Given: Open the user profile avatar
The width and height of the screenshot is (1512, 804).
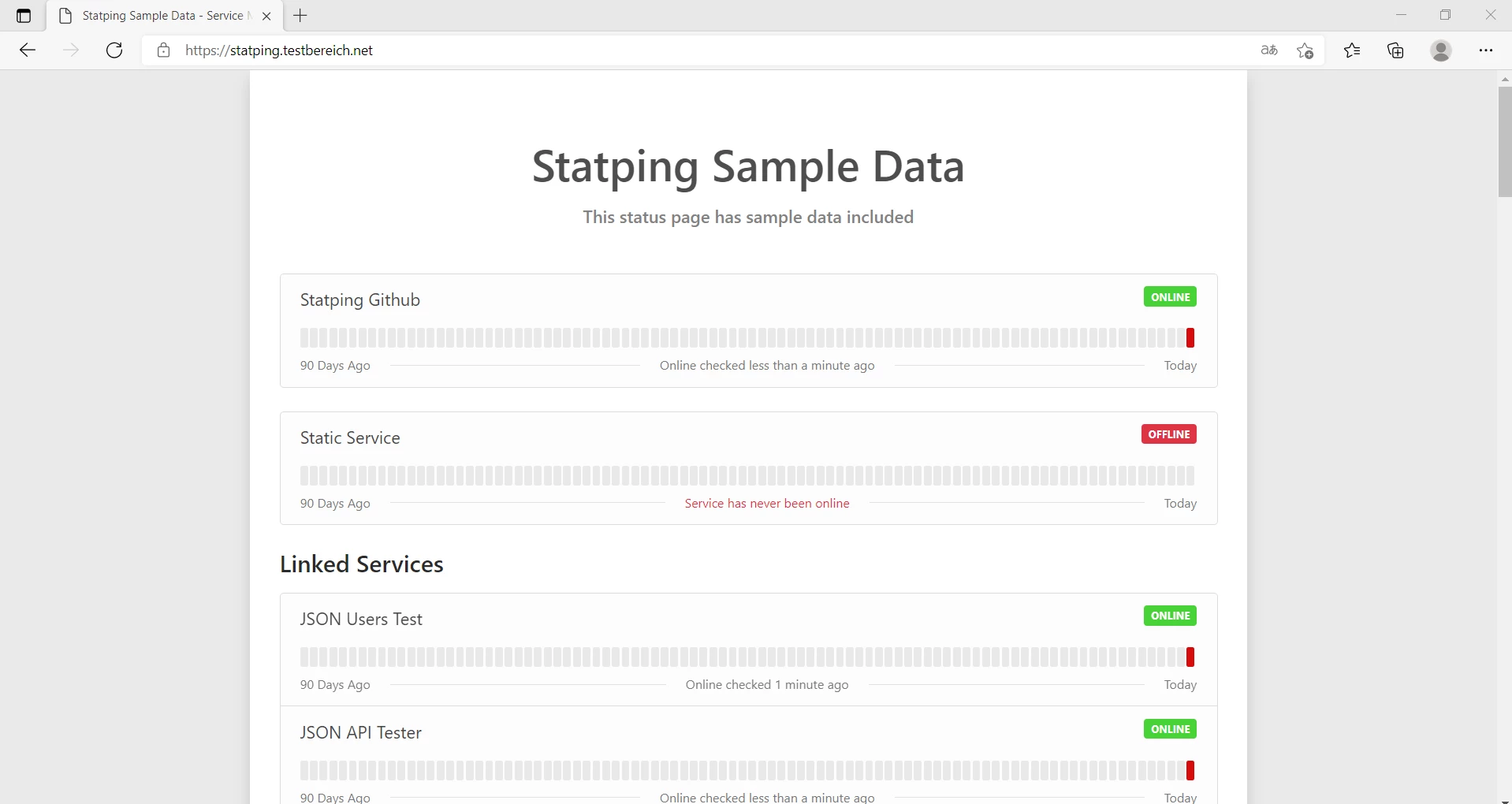Looking at the screenshot, I should click(1441, 50).
